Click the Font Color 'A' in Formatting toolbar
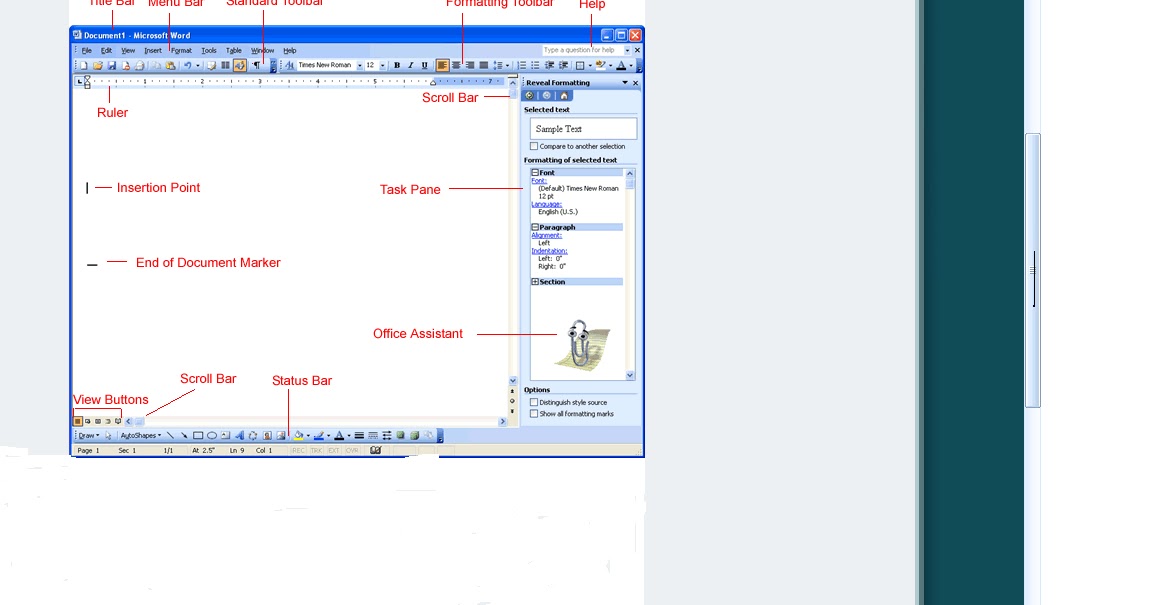 click(x=621, y=65)
